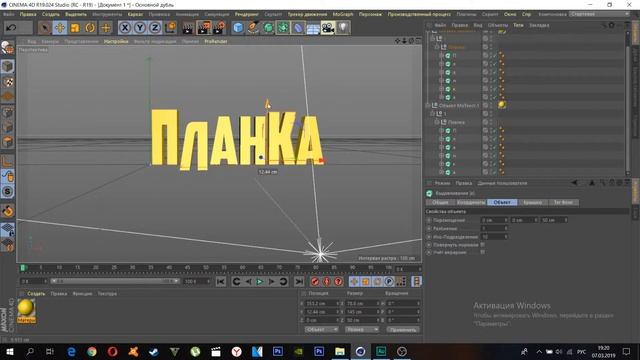The width and height of the screenshot is (640, 360).
Task: Open the ProRender viewport menu
Action: point(216,41)
